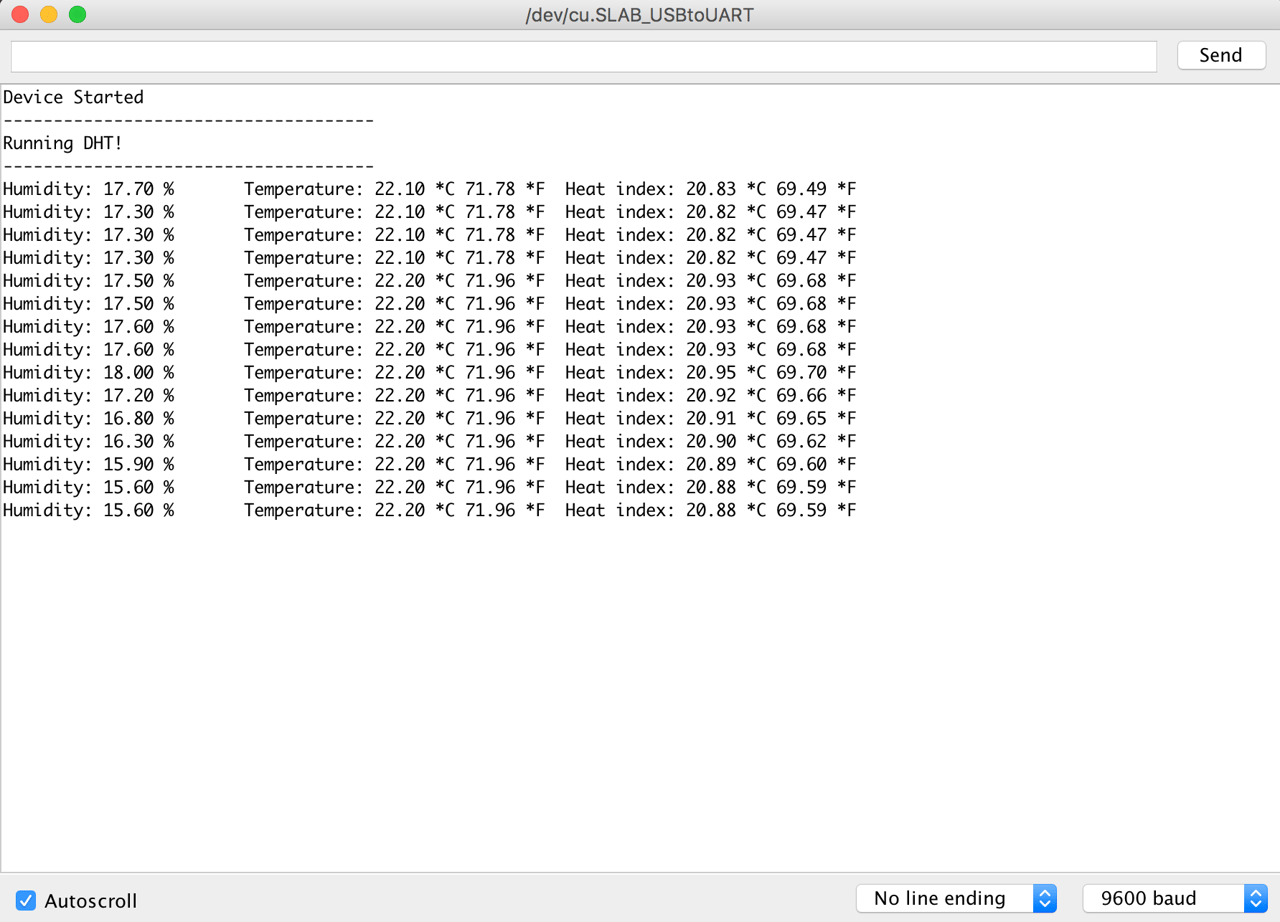Select the Humidity 17.70 % reading
The image size is (1280, 922).
tap(88, 189)
